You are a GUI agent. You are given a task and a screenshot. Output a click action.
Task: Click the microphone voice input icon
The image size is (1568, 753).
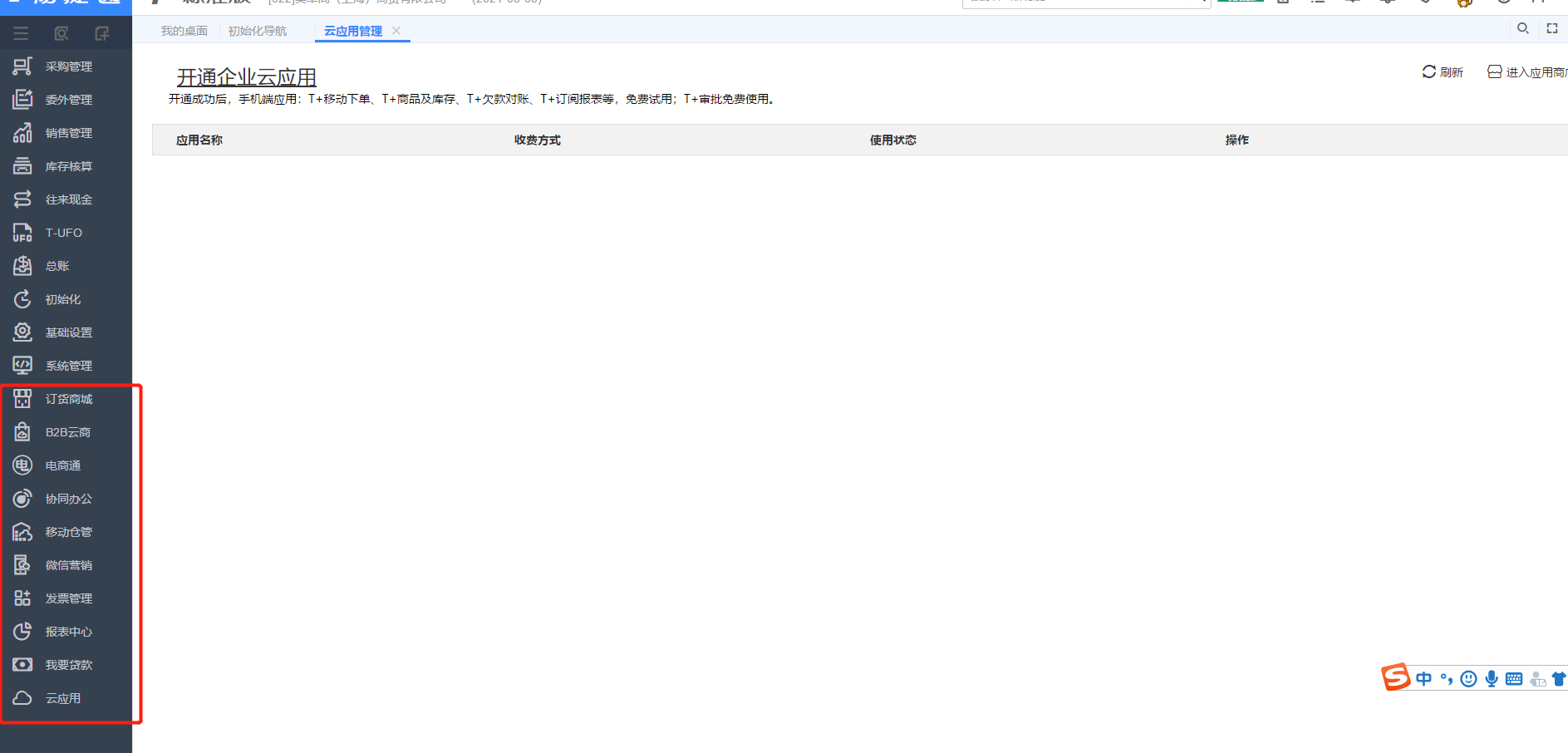(1492, 679)
